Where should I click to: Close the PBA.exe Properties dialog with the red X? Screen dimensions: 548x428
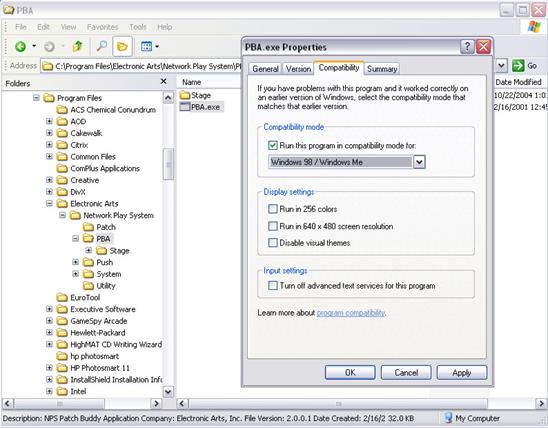coord(484,46)
